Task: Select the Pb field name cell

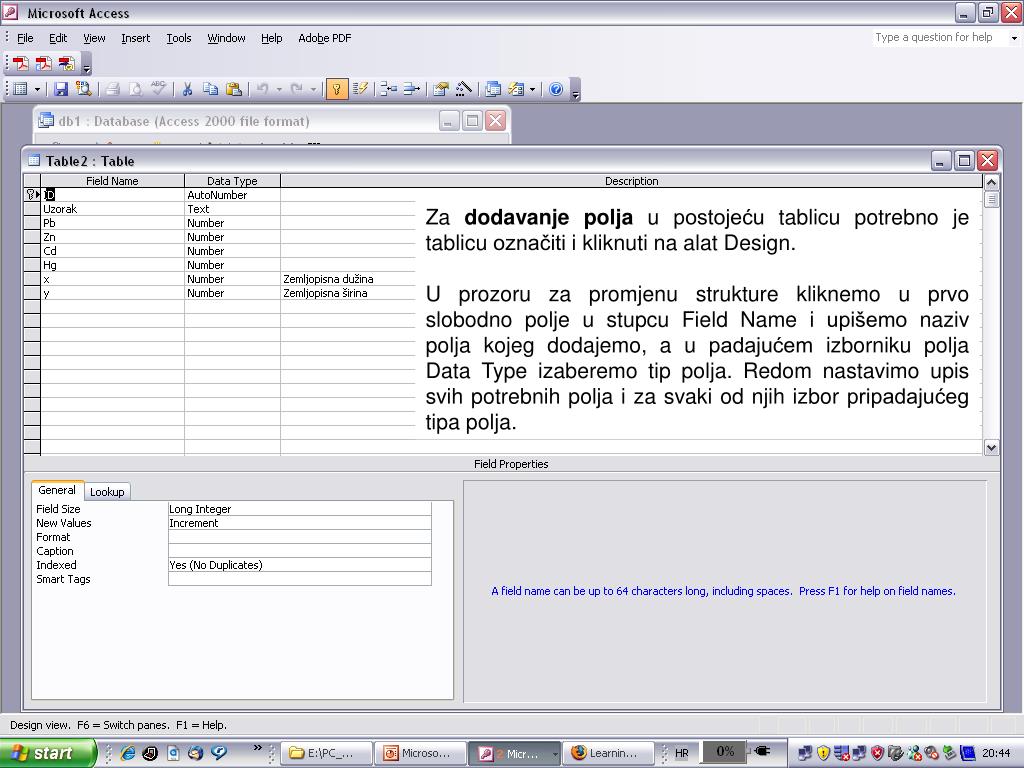Action: pos(112,223)
